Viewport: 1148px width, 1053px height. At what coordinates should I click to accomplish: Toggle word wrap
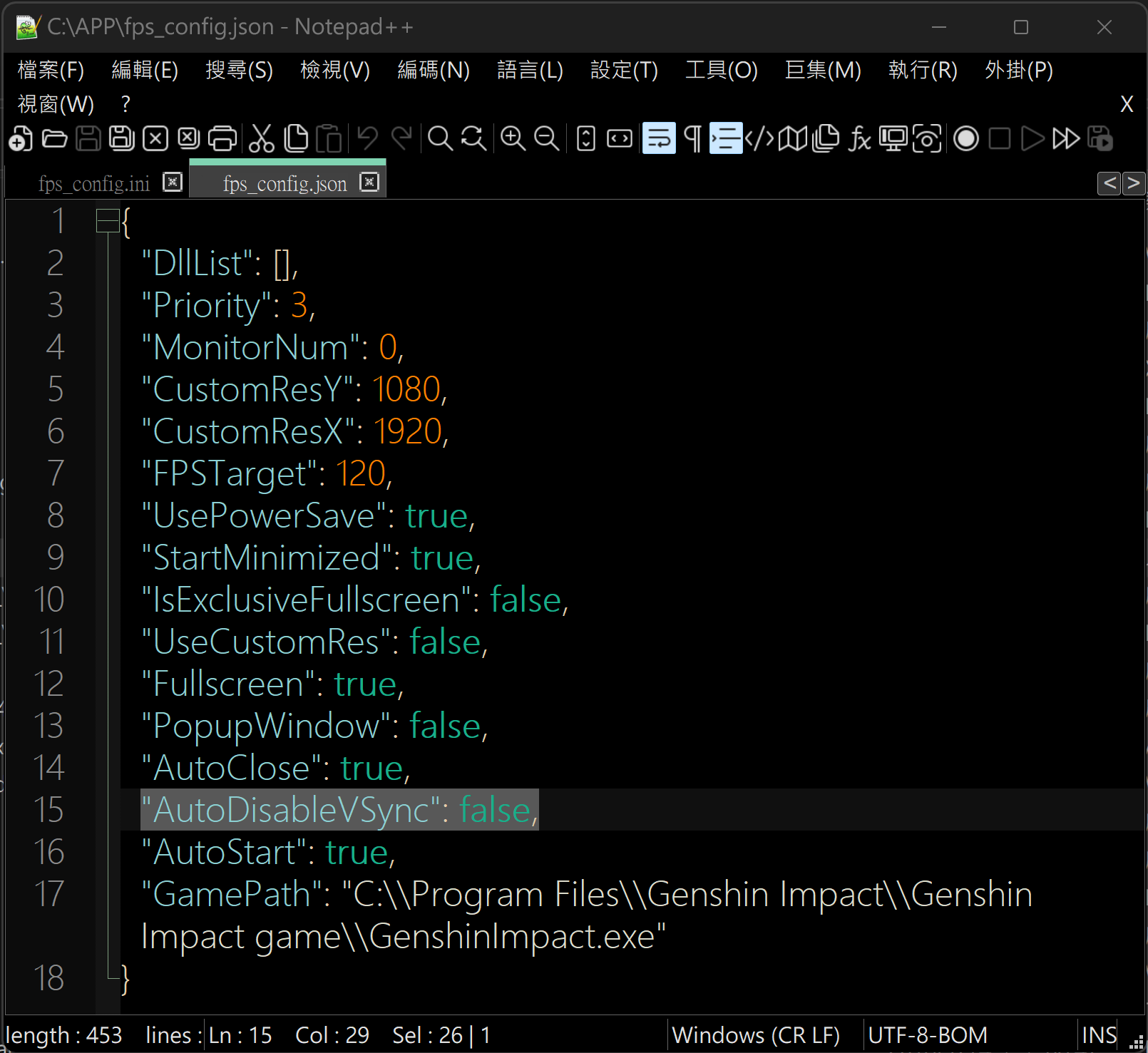tap(659, 138)
